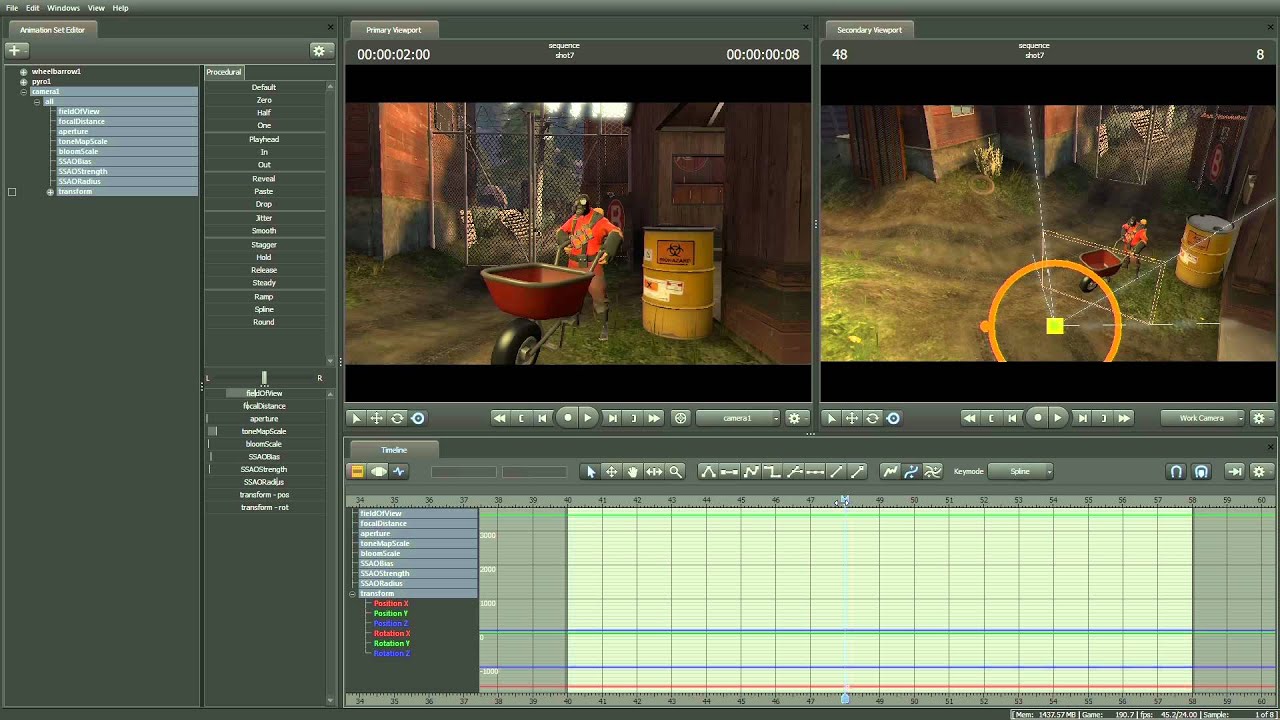1280x720 pixels.
Task: Select the translate manipulator in Primary Viewport
Action: point(376,418)
